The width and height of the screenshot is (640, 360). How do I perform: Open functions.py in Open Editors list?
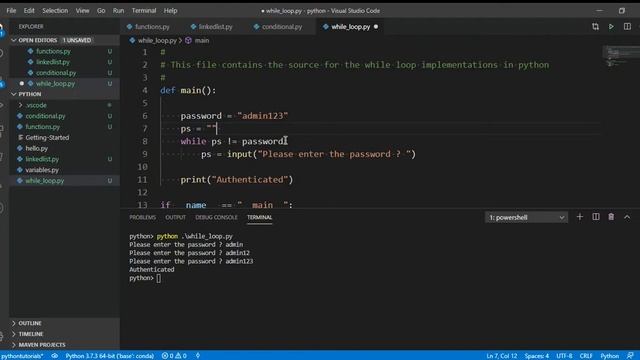coord(53,51)
